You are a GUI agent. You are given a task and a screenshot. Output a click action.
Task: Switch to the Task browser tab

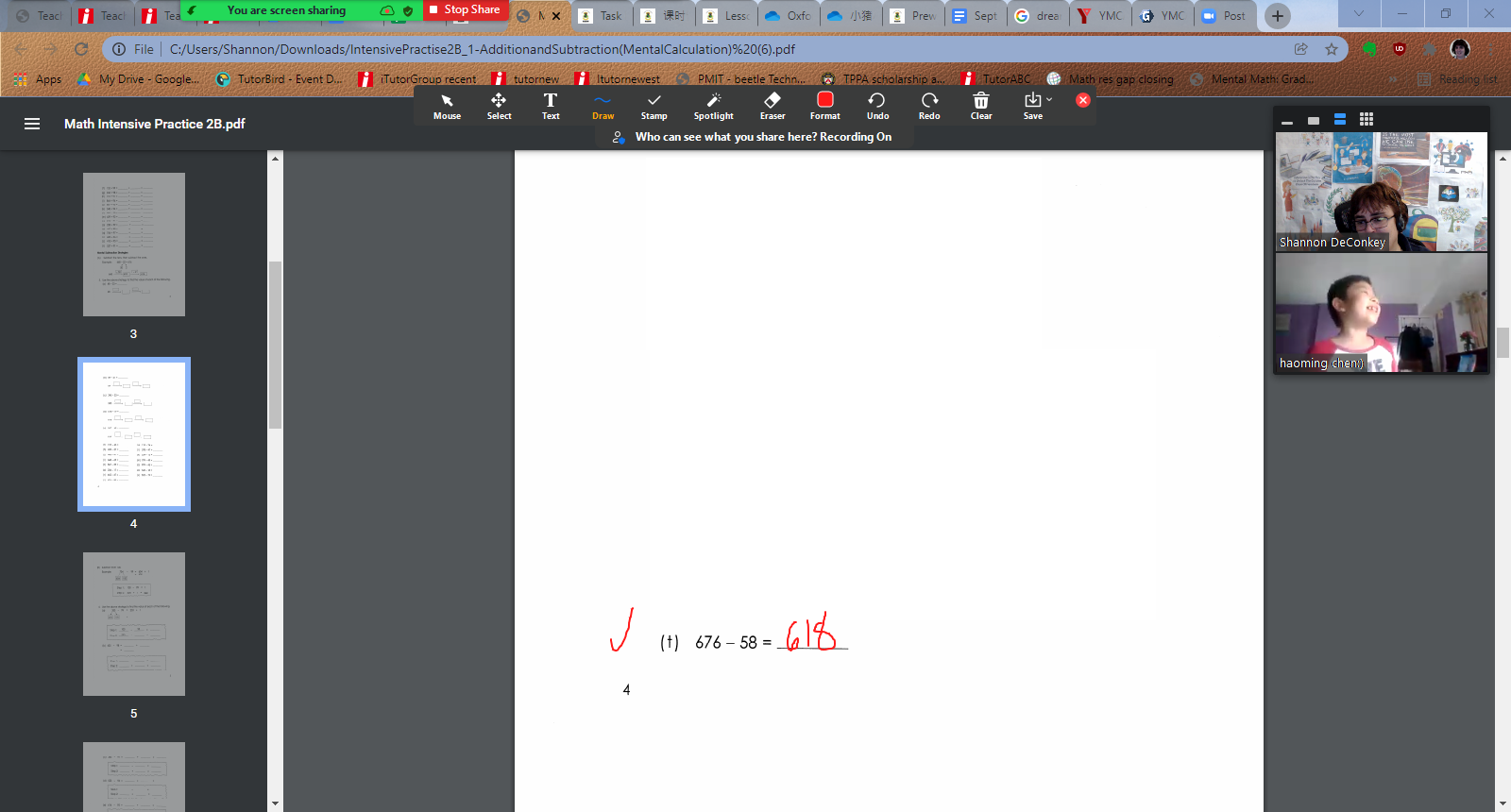tap(602, 16)
